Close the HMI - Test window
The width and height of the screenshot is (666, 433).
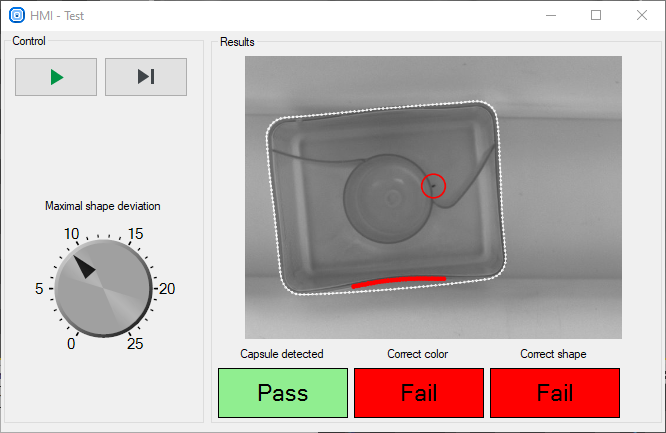[x=642, y=15]
